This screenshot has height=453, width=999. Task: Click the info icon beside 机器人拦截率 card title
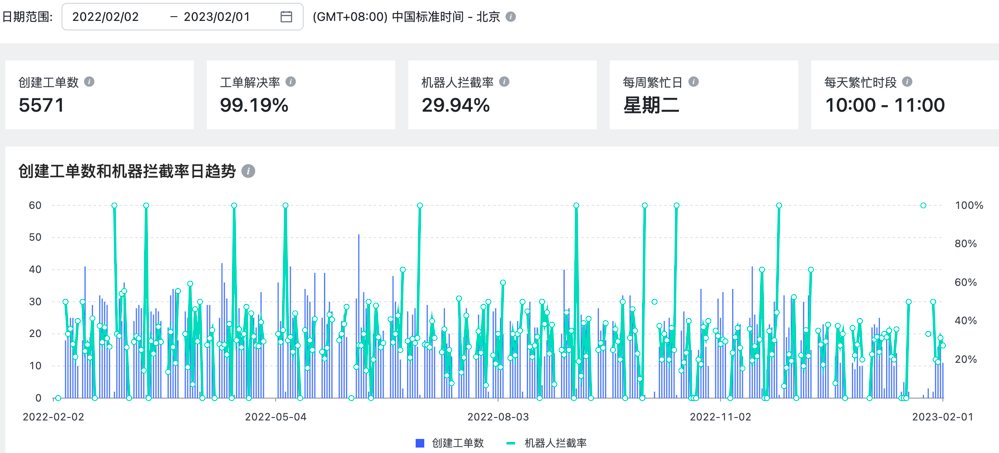505,82
